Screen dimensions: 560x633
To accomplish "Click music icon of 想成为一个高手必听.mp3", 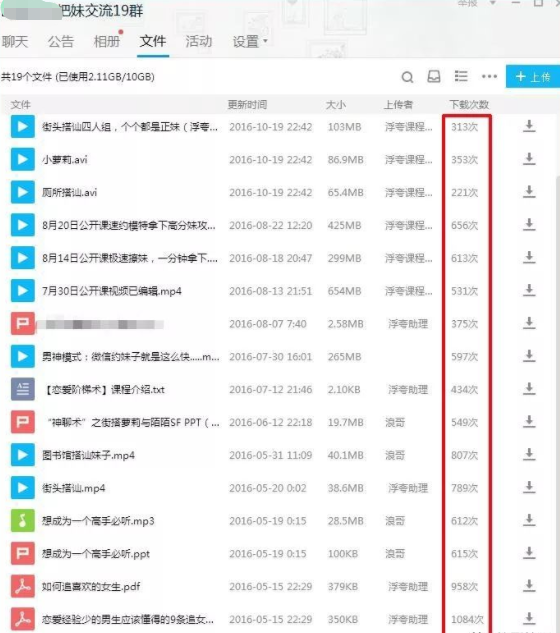I will 23,520.
